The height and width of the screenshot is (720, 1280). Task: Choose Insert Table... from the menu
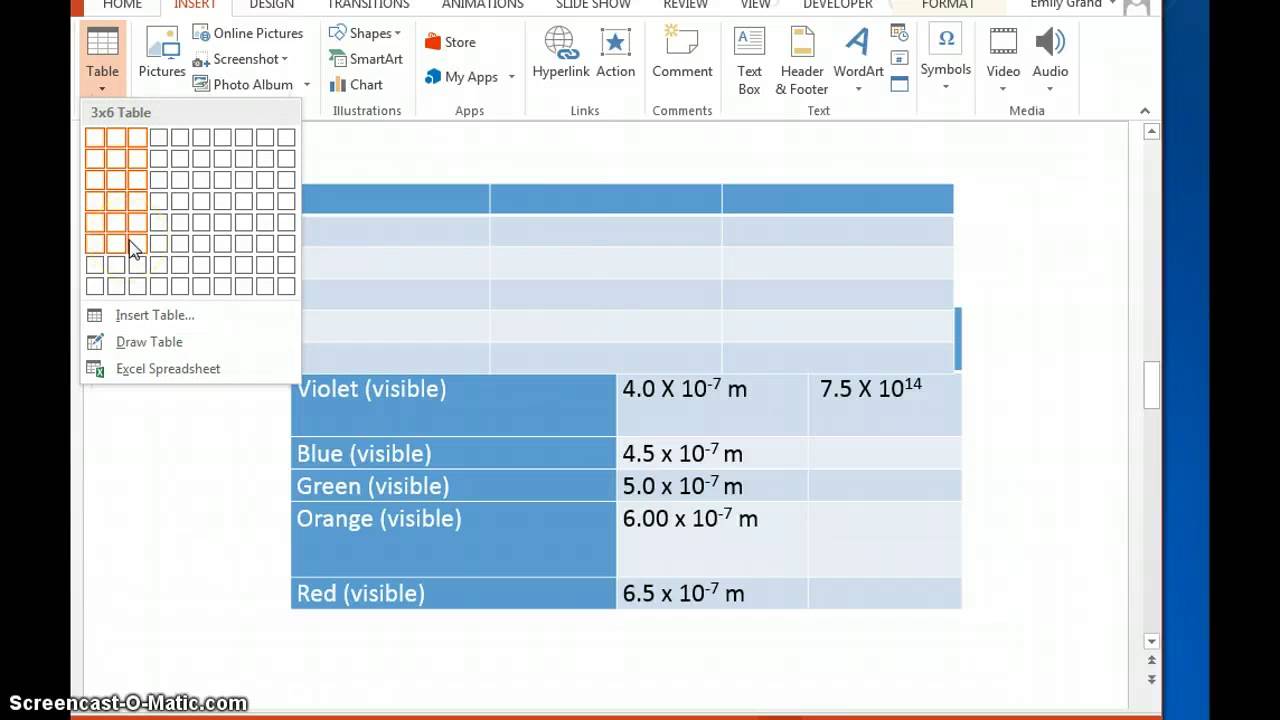(155, 315)
